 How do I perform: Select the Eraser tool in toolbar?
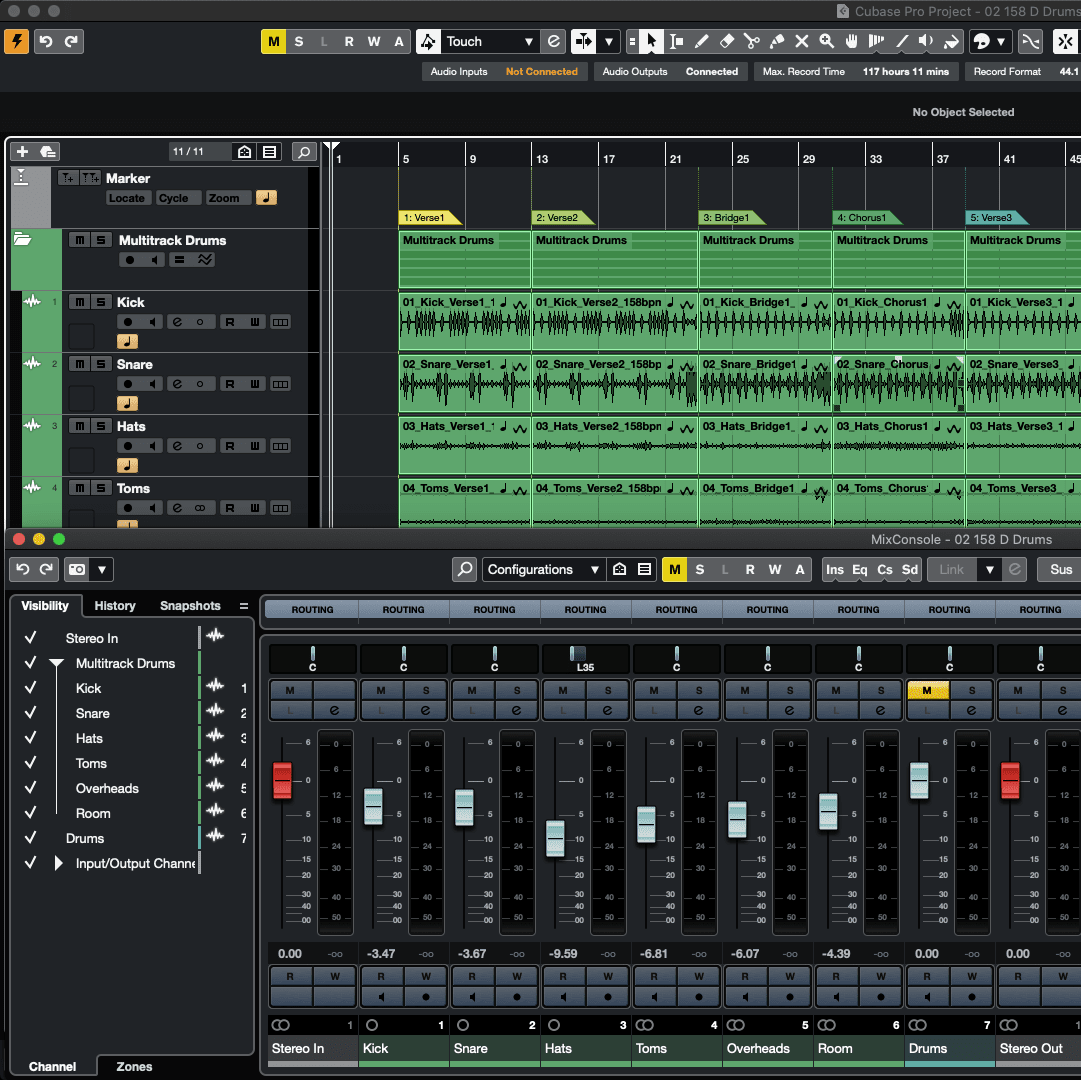tap(727, 41)
